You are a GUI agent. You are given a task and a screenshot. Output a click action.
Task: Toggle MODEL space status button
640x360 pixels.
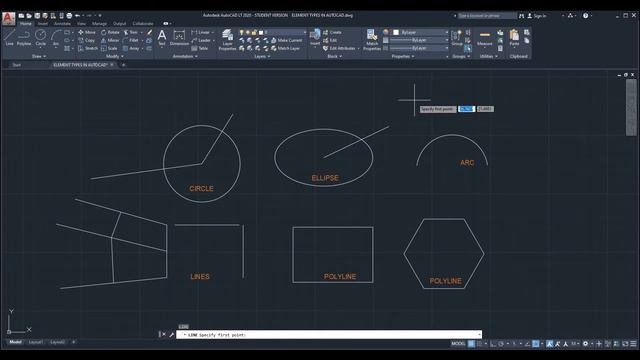(458, 344)
